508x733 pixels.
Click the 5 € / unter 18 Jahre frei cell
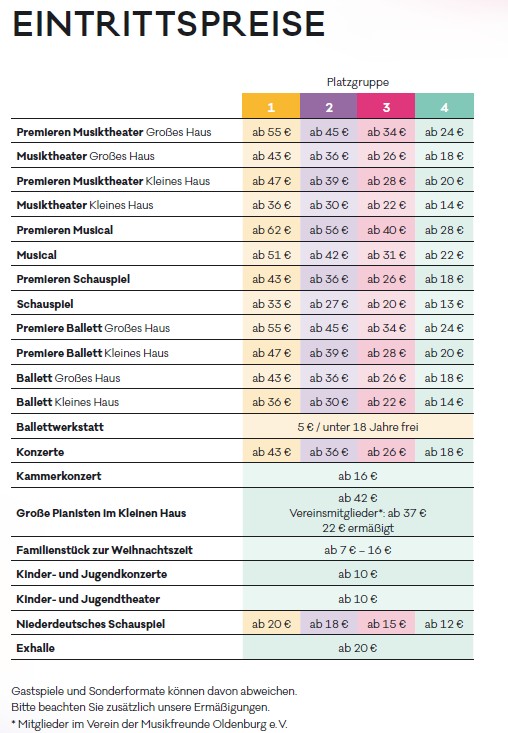pyautogui.click(x=358, y=427)
